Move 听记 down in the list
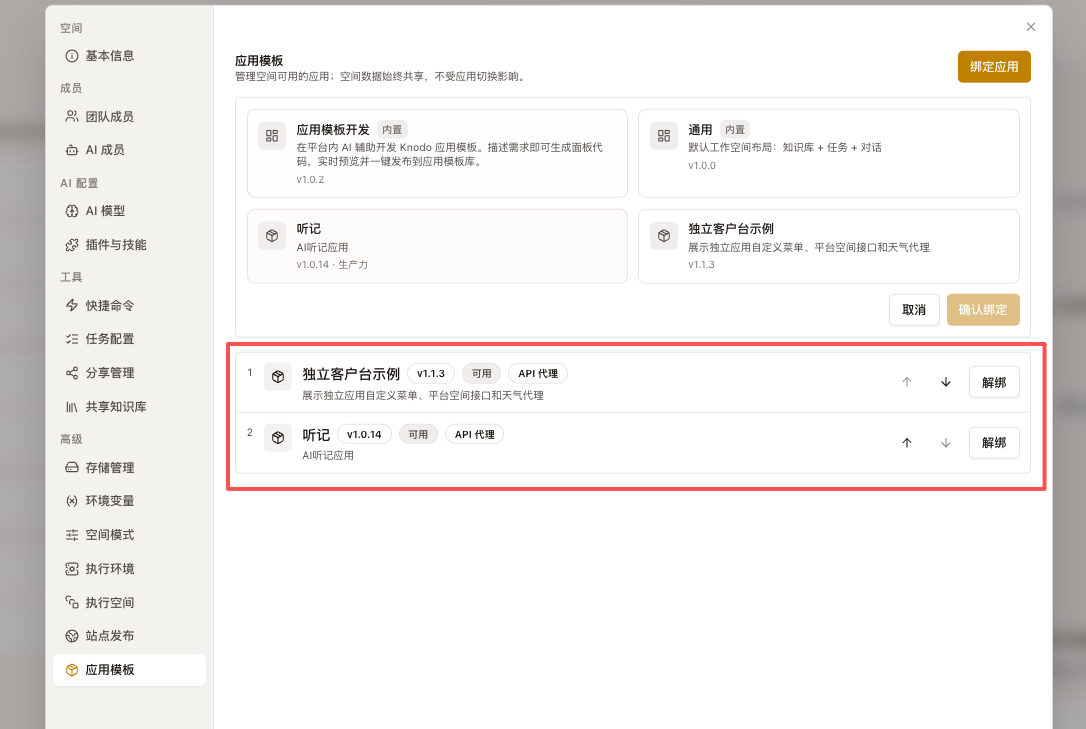This screenshot has width=1086, height=729. pos(945,443)
